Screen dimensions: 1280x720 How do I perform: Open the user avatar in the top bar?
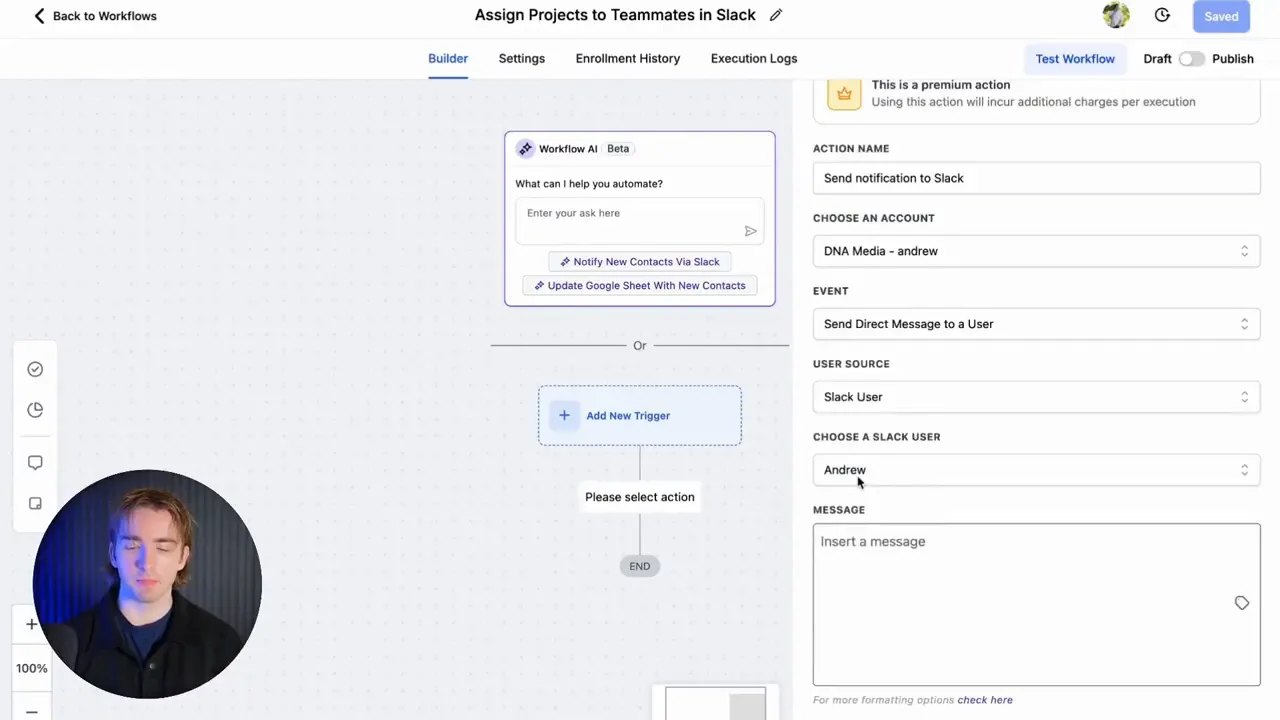pyautogui.click(x=1116, y=15)
